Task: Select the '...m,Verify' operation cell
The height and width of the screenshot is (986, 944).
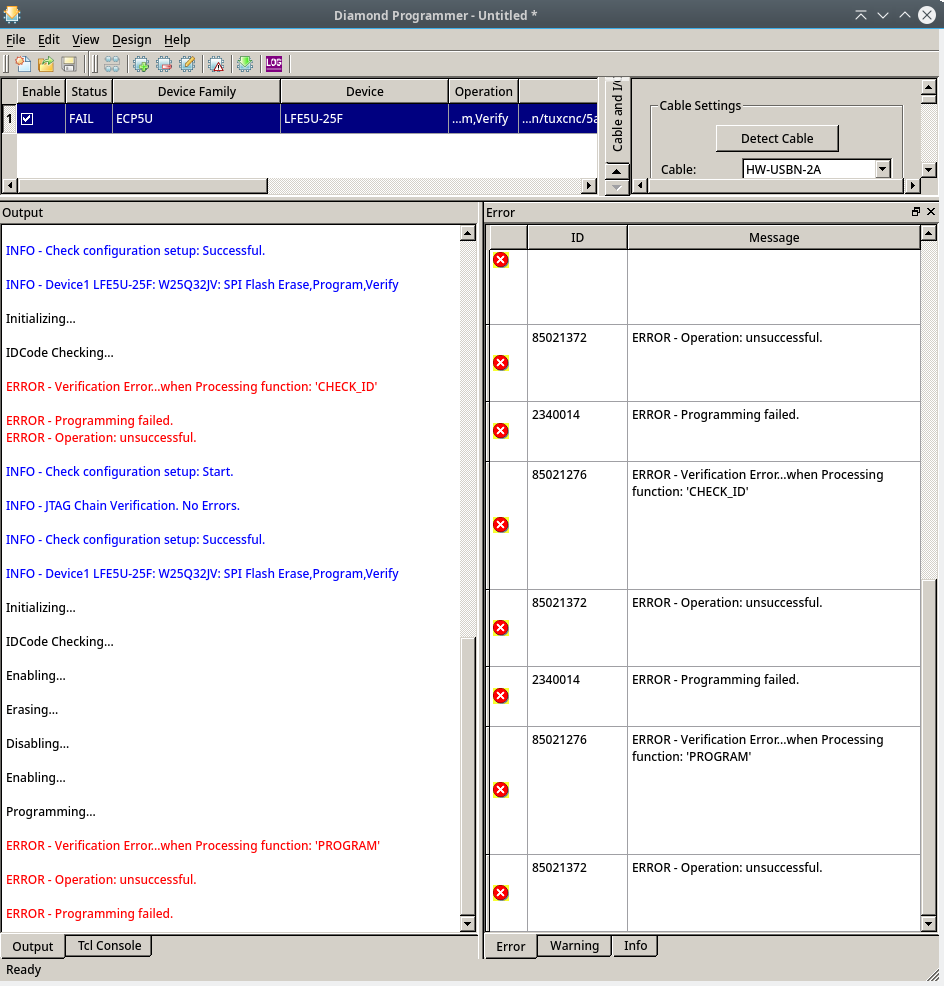Action: tap(484, 119)
